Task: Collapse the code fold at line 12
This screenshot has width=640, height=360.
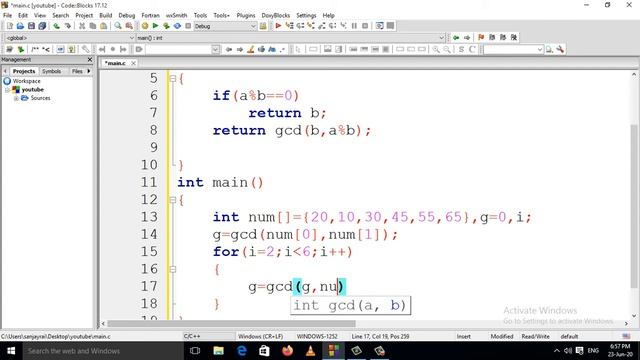Action: (173, 200)
